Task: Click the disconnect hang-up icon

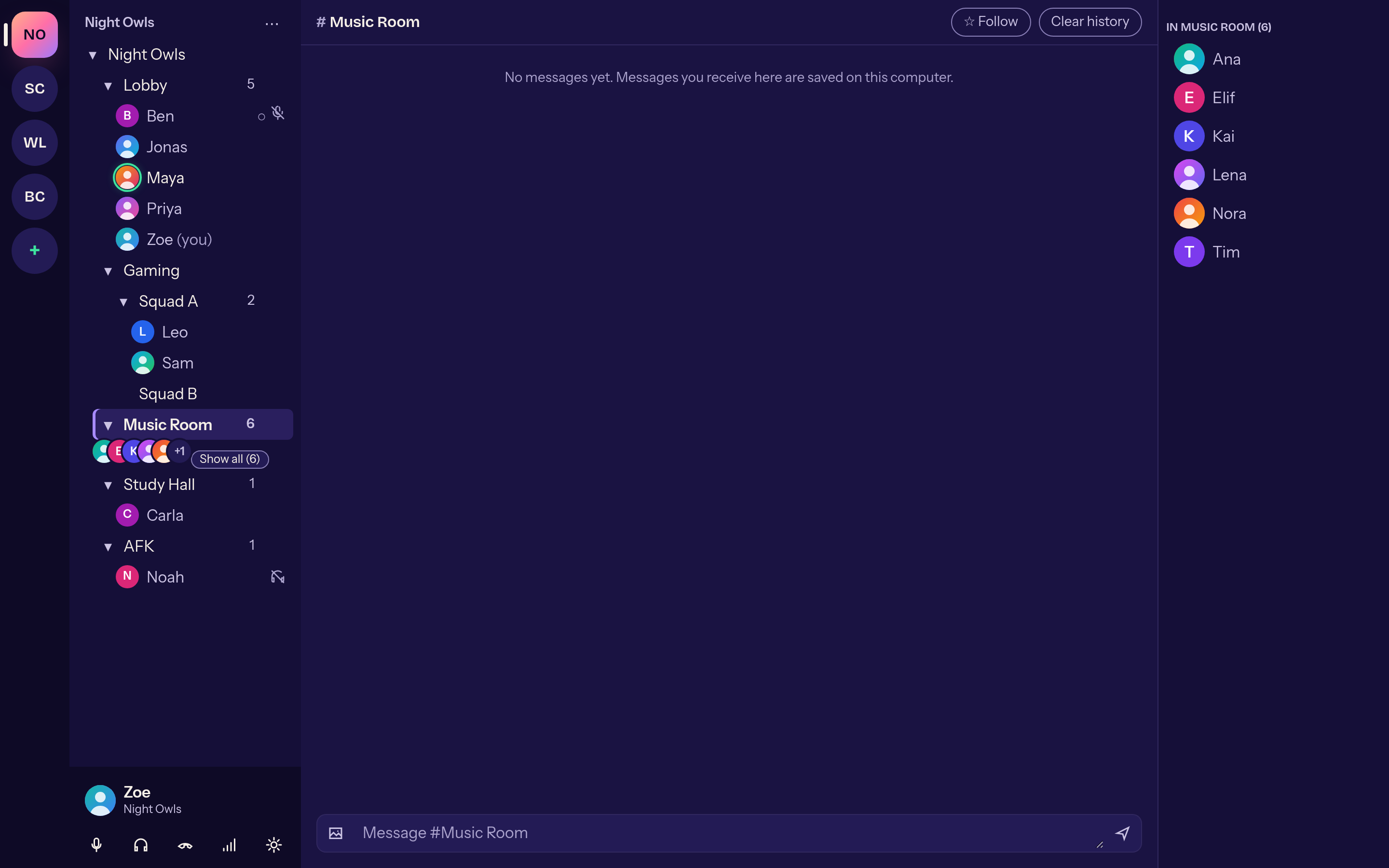Action: pos(185,844)
